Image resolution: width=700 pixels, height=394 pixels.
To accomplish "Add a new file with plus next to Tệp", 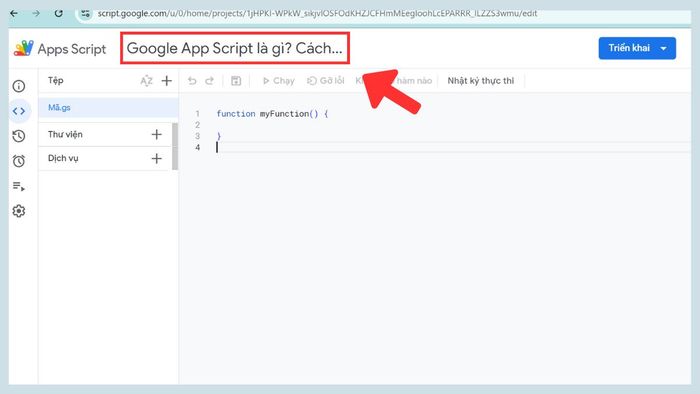I will pyautogui.click(x=167, y=81).
